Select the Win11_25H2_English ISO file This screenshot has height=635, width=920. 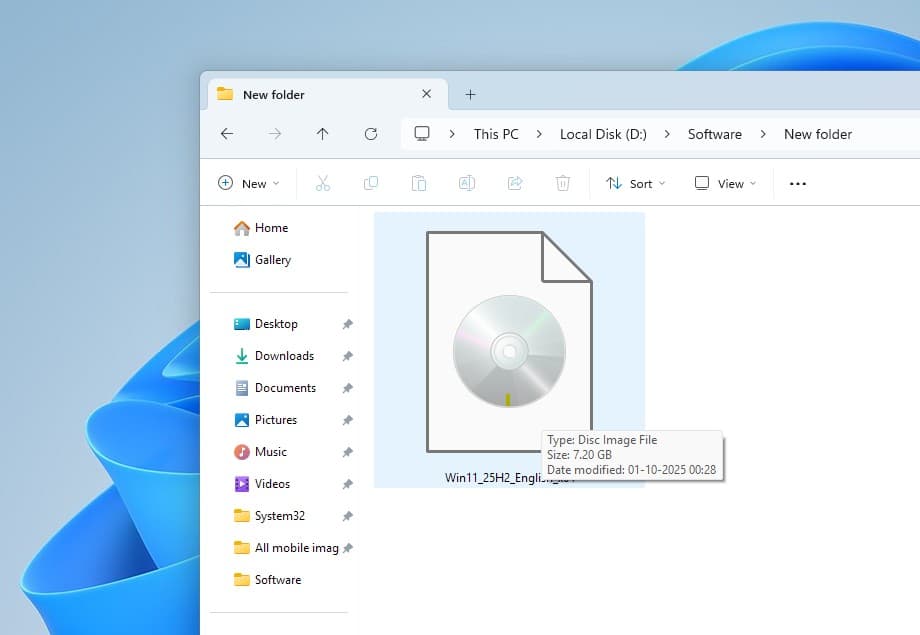[508, 350]
